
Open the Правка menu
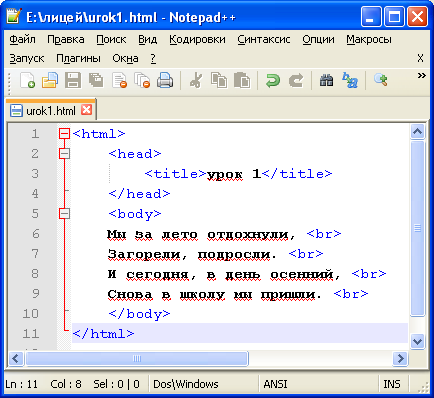click(x=66, y=39)
